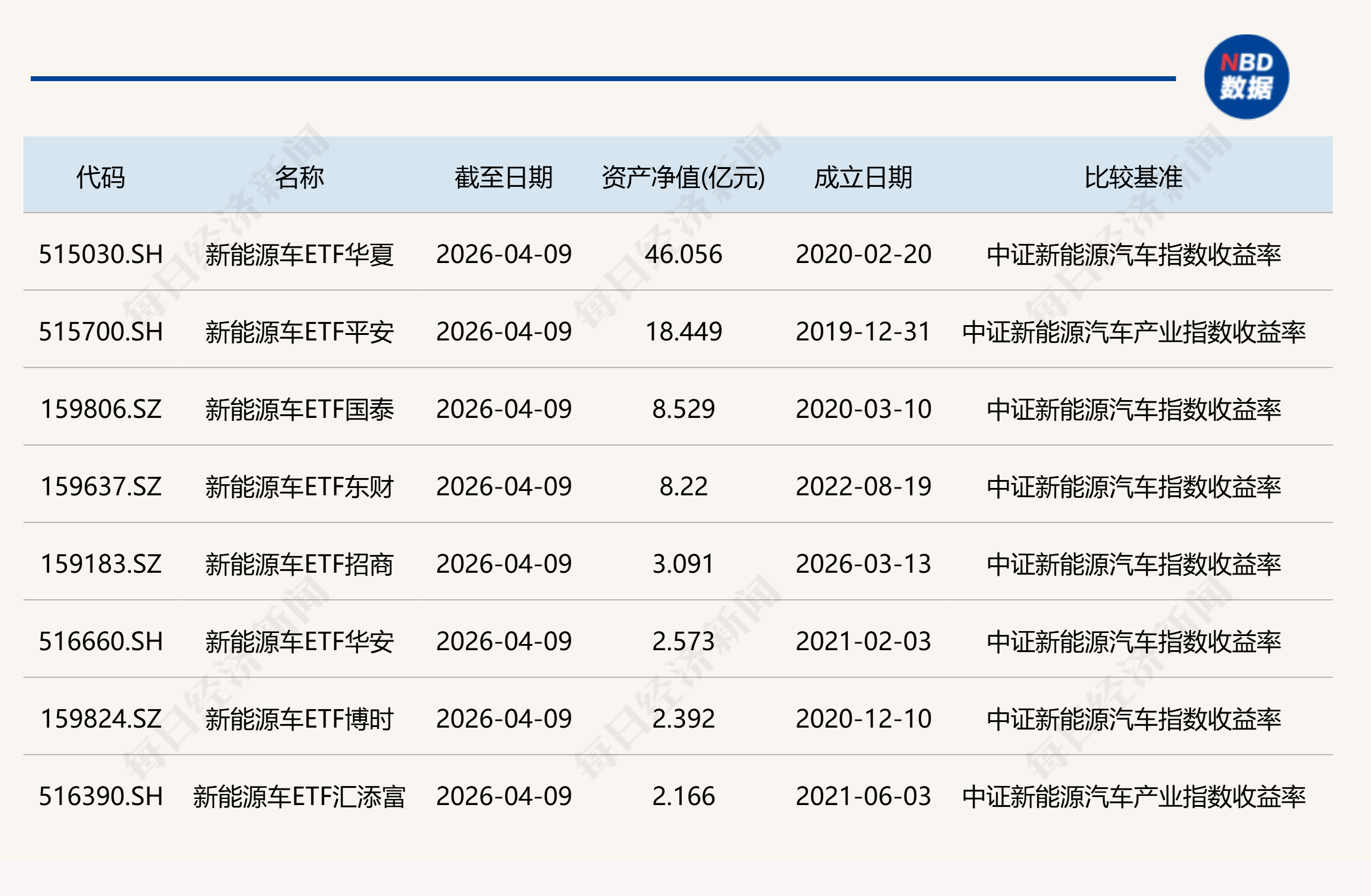Click the red N in the NBD logo
The image size is (1371, 896).
pyautogui.click(x=1228, y=60)
